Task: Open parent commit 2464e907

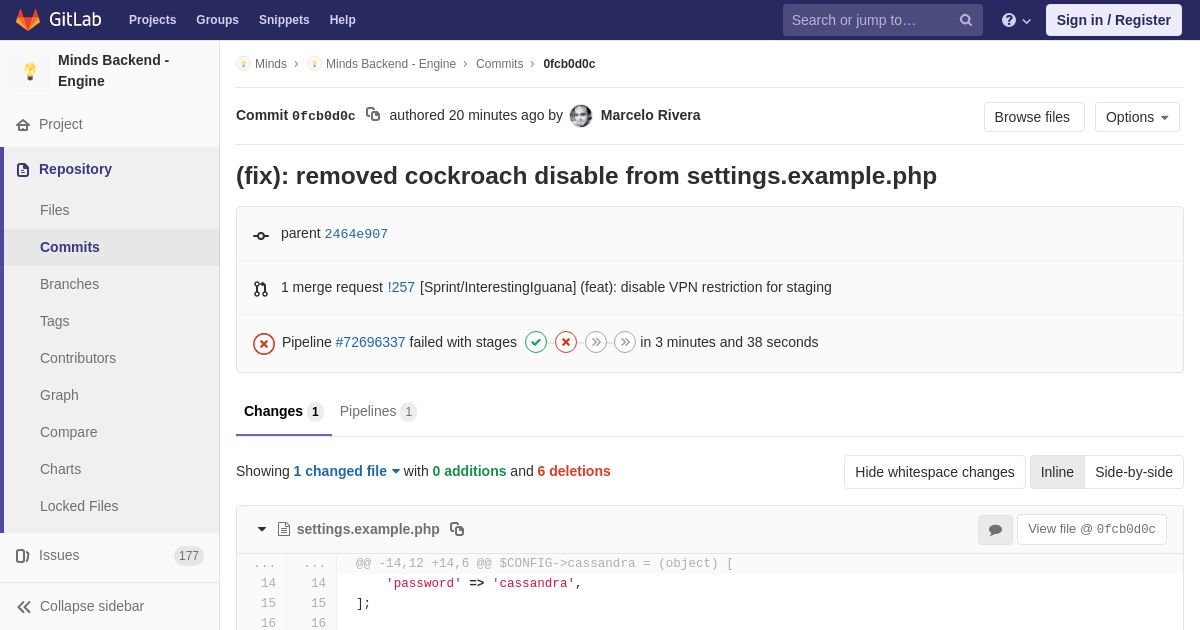Action: click(356, 234)
